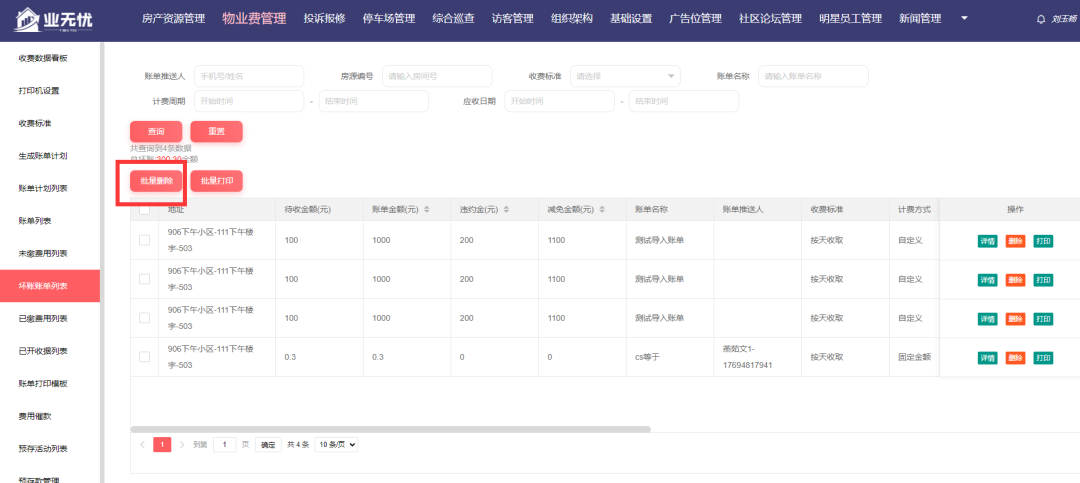Open 广告位管理 menu
The image size is (1080, 483).
695,19
